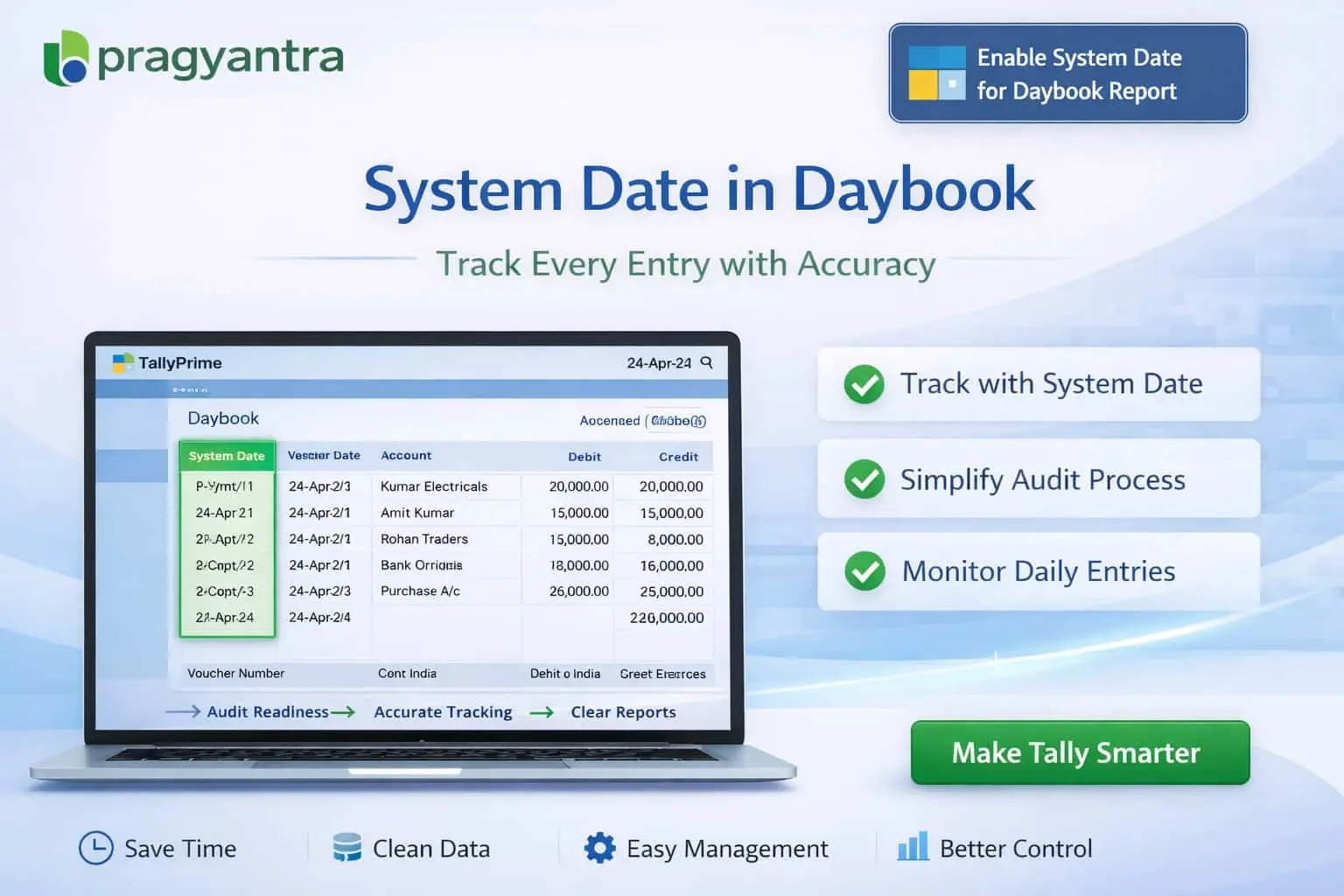Open the 24-Apr-24 date selector
1344x896 pixels.
tap(657, 362)
